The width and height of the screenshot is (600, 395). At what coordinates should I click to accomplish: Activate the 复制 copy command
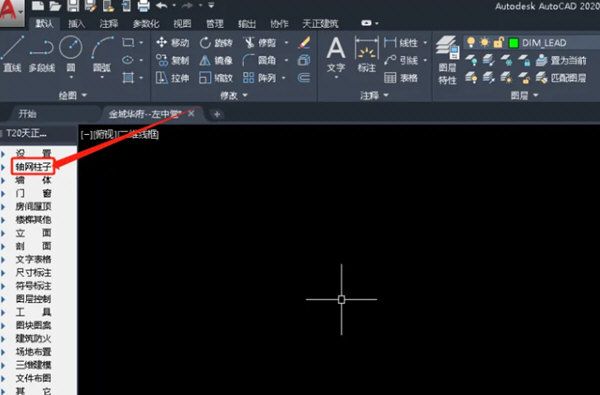(x=173, y=60)
